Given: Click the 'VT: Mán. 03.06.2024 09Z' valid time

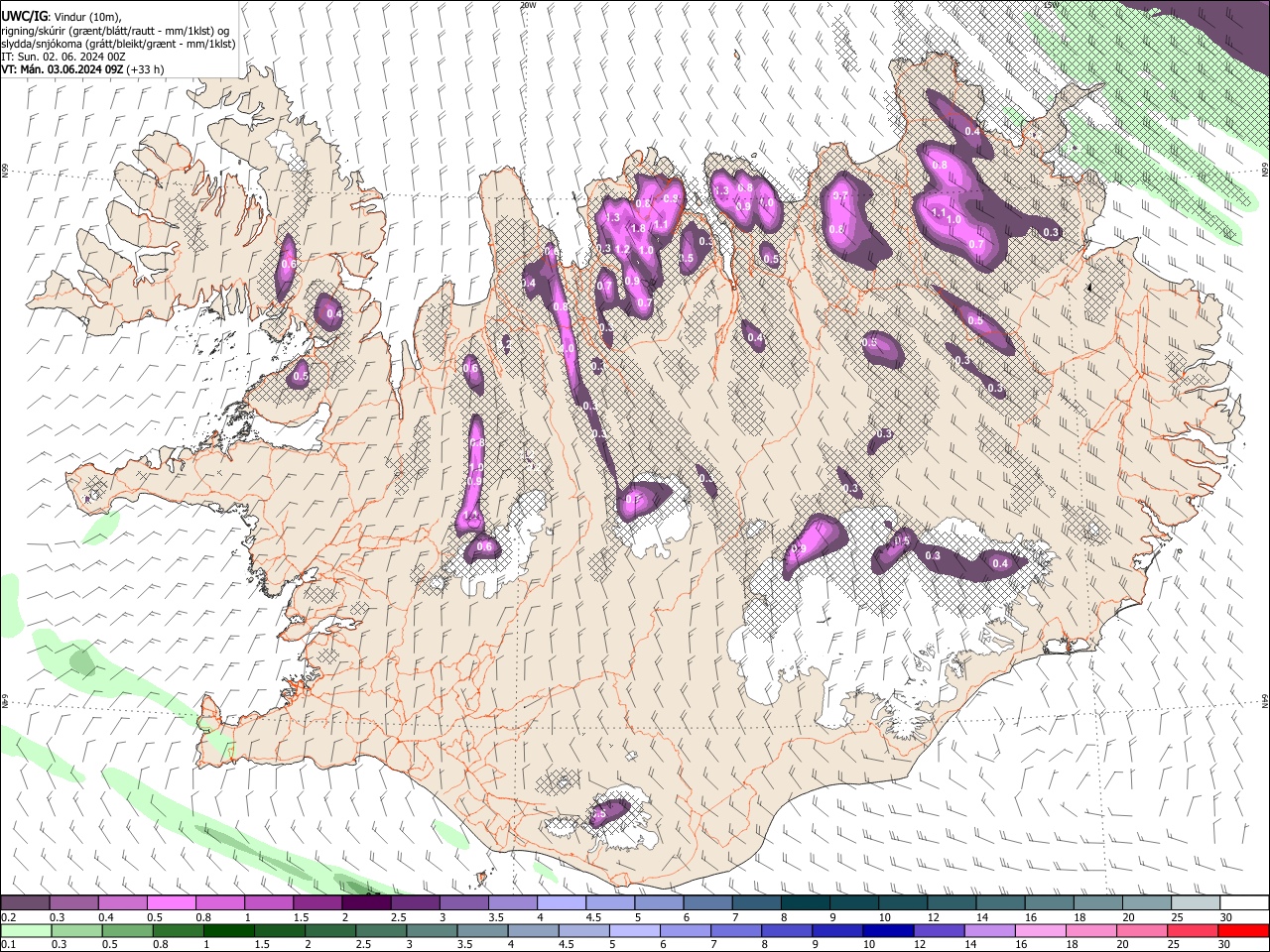Looking at the screenshot, I should point(62,69).
